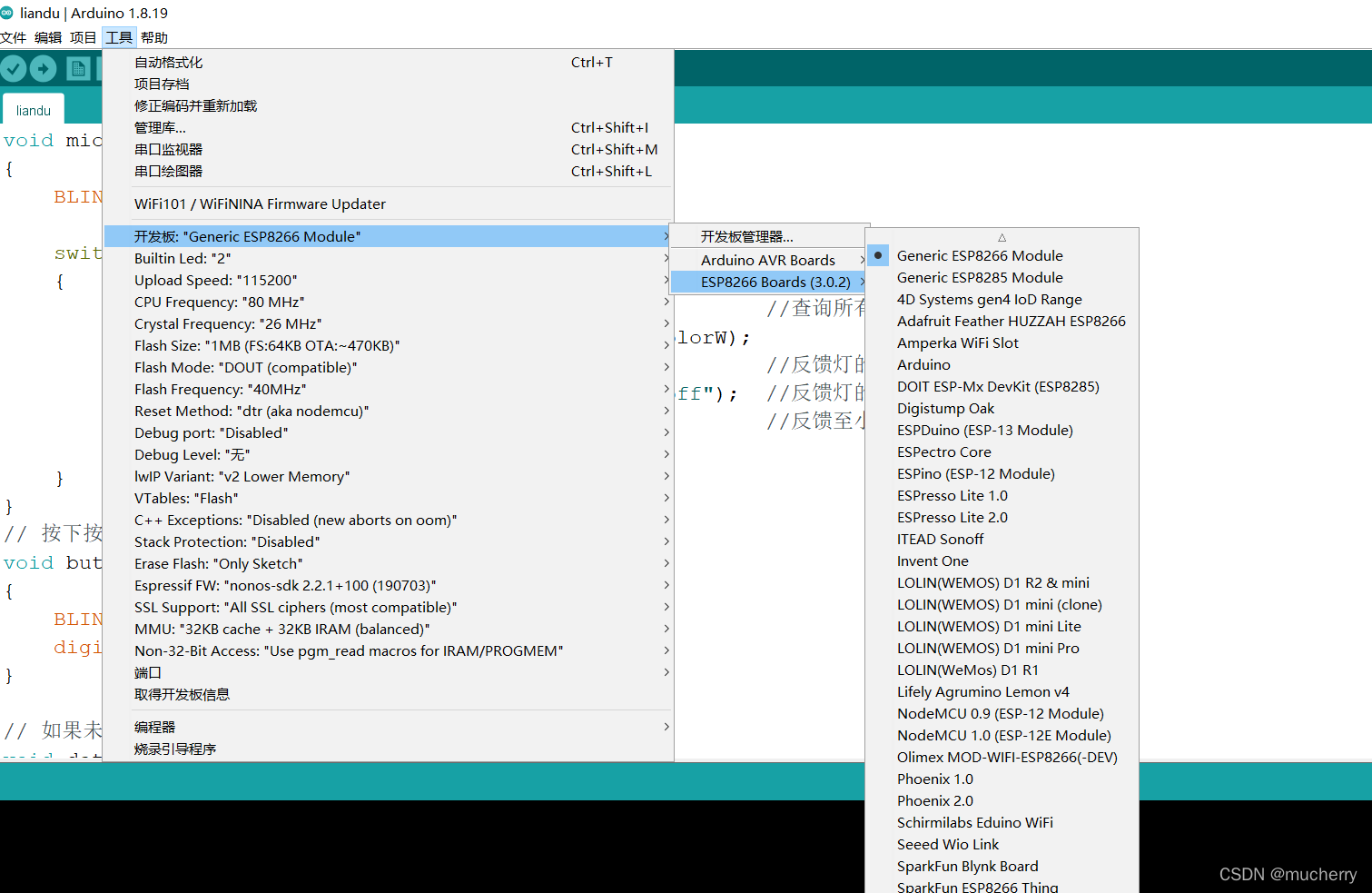Select 4D Systems gen4 IoD Range board
The width and height of the screenshot is (1372, 893).
point(1002,299)
